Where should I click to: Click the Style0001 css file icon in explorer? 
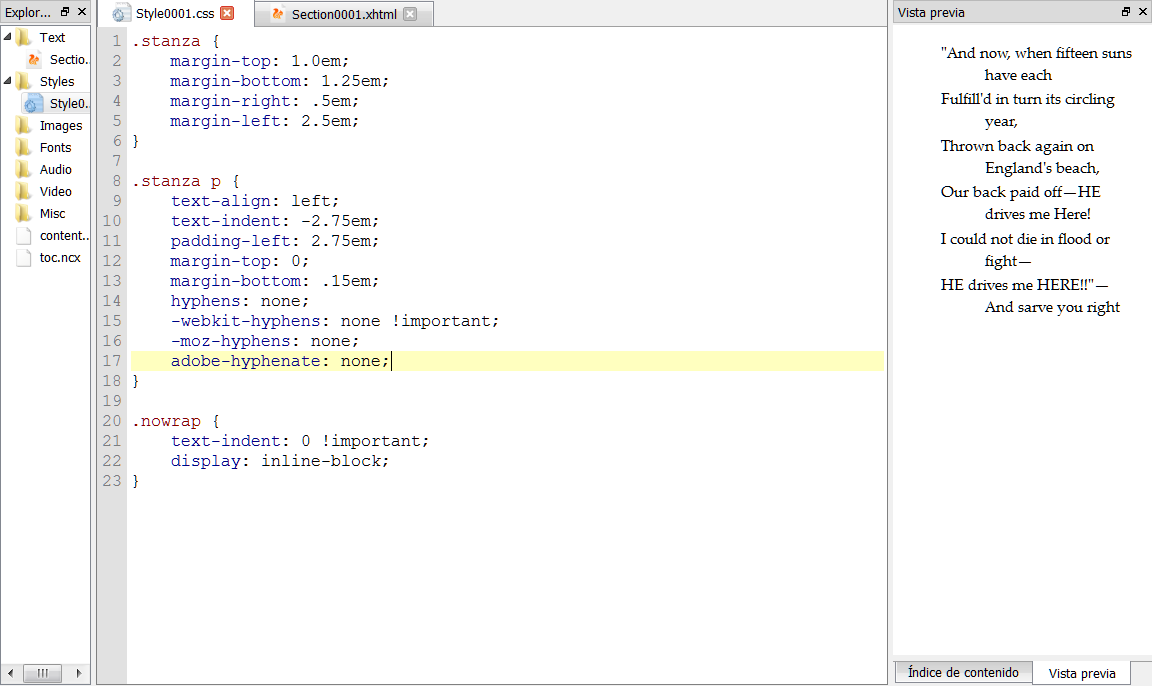pyautogui.click(x=34, y=104)
